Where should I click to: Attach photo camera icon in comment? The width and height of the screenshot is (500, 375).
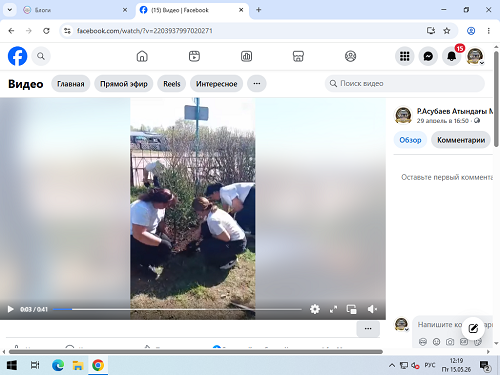[x=450, y=342]
